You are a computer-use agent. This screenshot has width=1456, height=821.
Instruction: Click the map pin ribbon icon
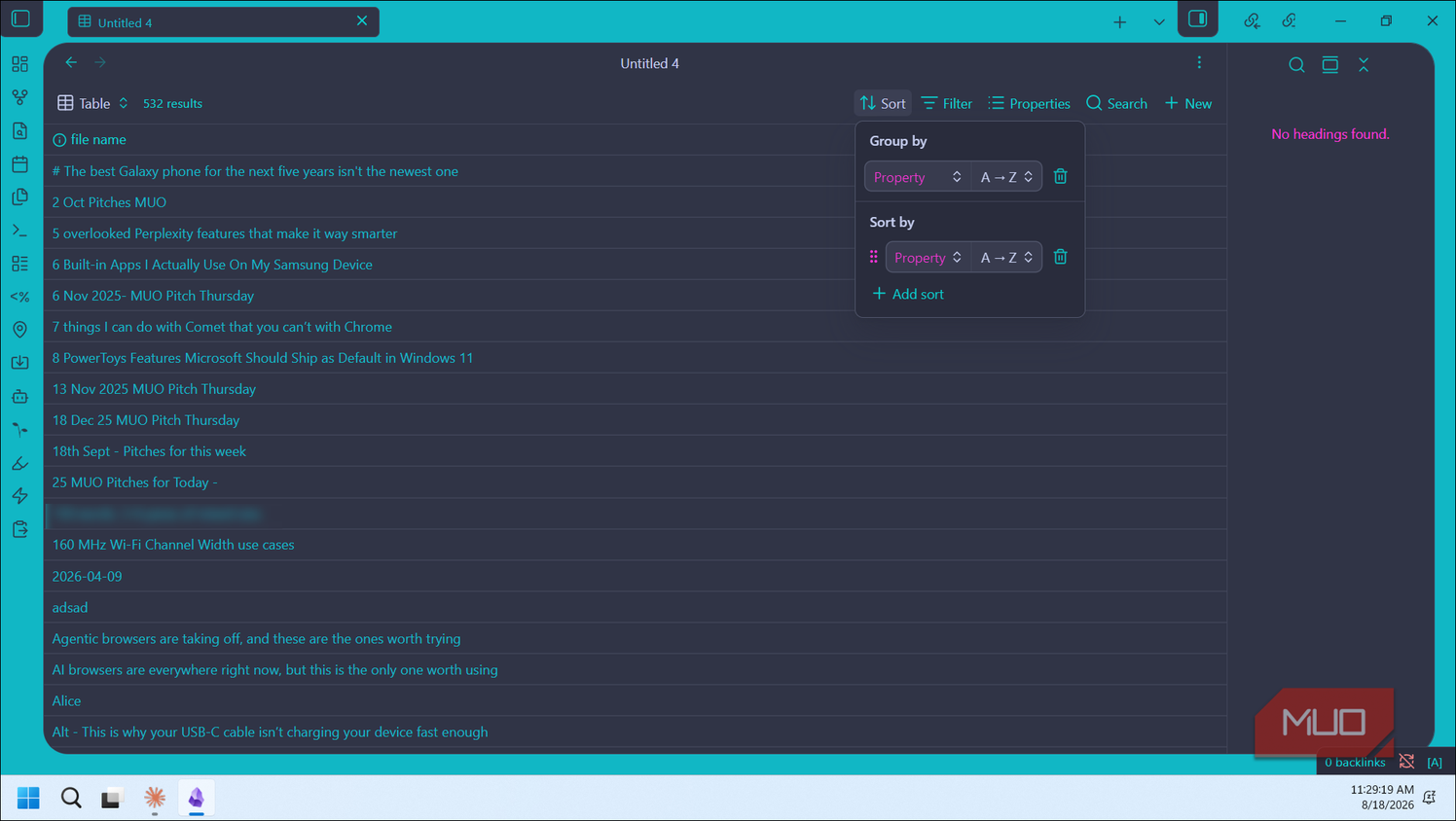[19, 330]
